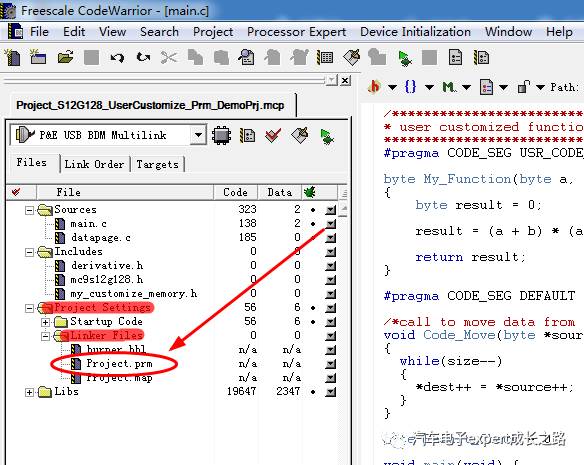
Task: Click the Undo toolbar icon
Action: click(x=117, y=58)
